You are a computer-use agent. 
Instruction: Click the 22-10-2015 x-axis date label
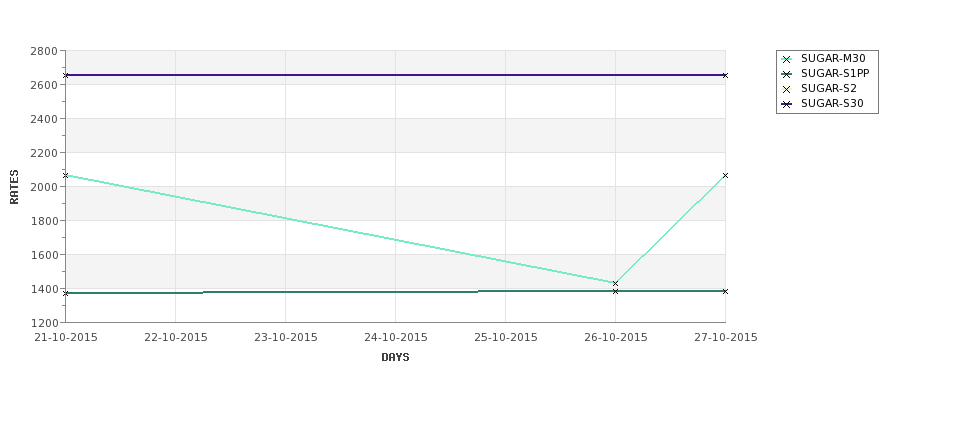click(x=176, y=337)
